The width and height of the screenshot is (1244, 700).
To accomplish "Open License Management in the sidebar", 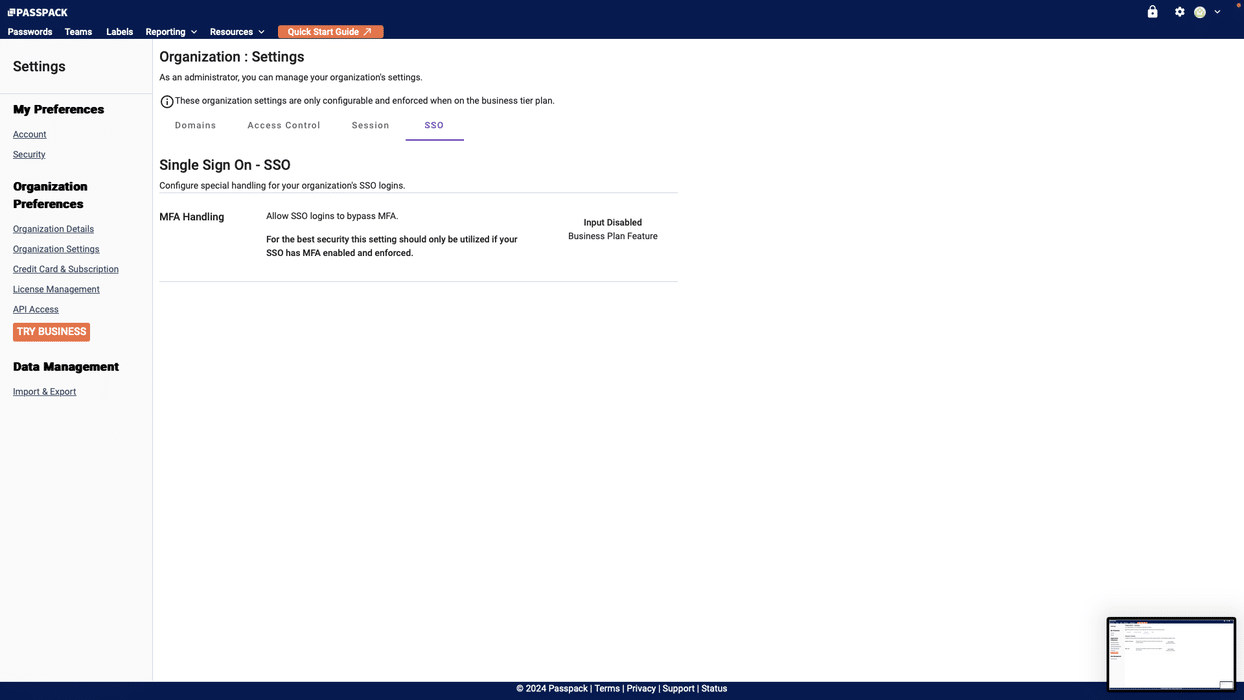I will (56, 289).
